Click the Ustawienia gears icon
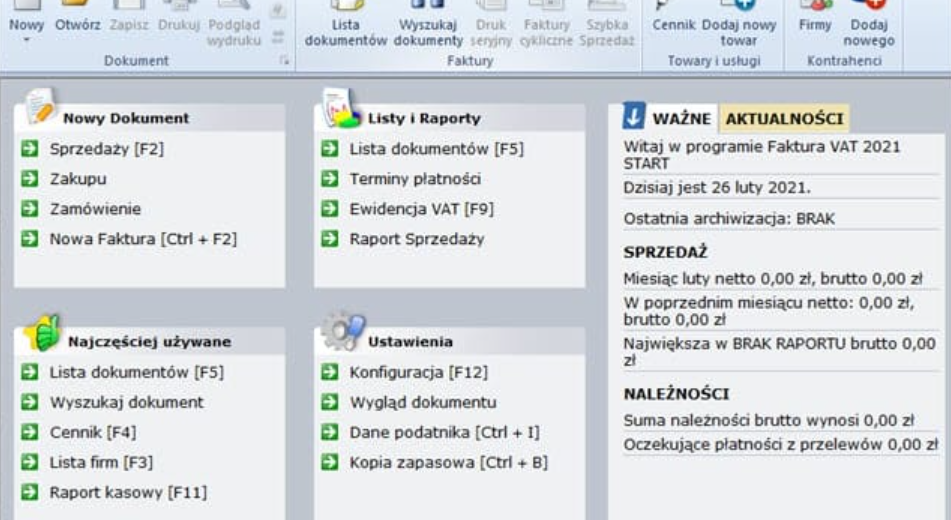Viewport: 951px width, 520px height. [343, 331]
